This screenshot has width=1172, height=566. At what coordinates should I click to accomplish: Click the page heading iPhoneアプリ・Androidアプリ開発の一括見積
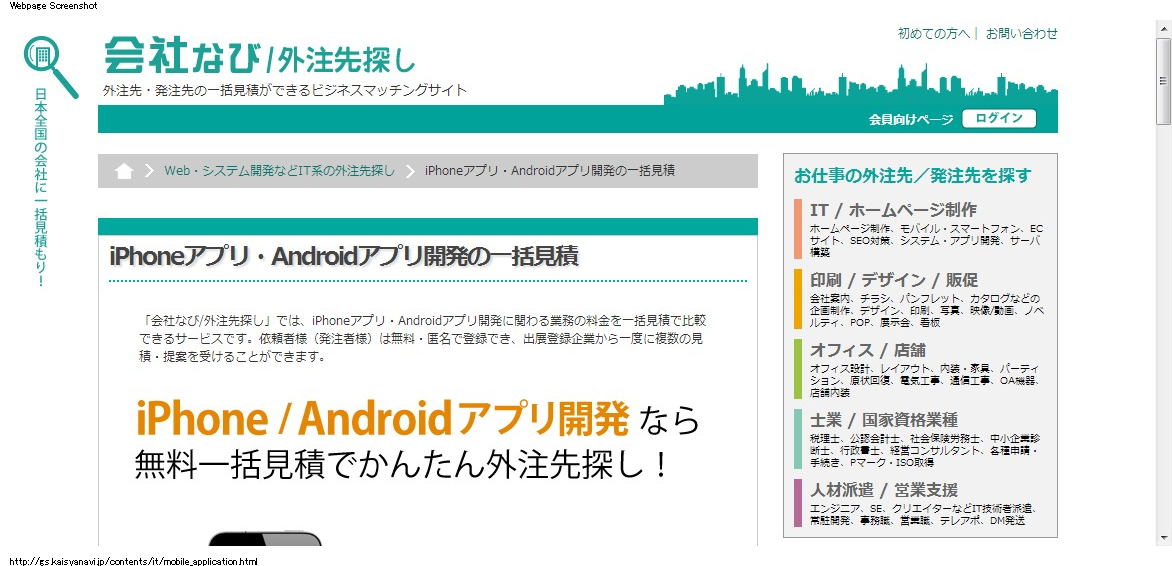(344, 256)
